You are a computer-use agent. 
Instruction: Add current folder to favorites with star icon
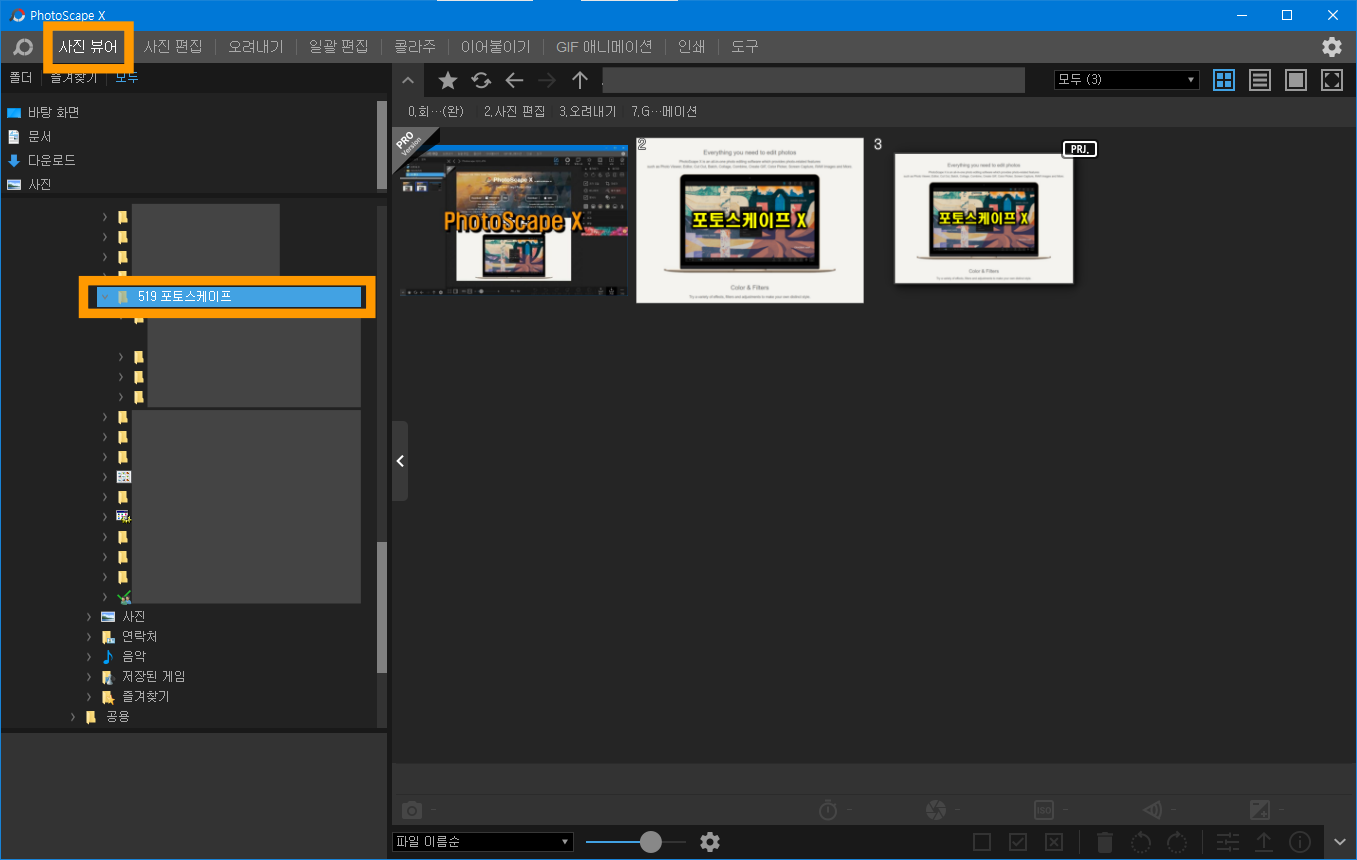(448, 80)
